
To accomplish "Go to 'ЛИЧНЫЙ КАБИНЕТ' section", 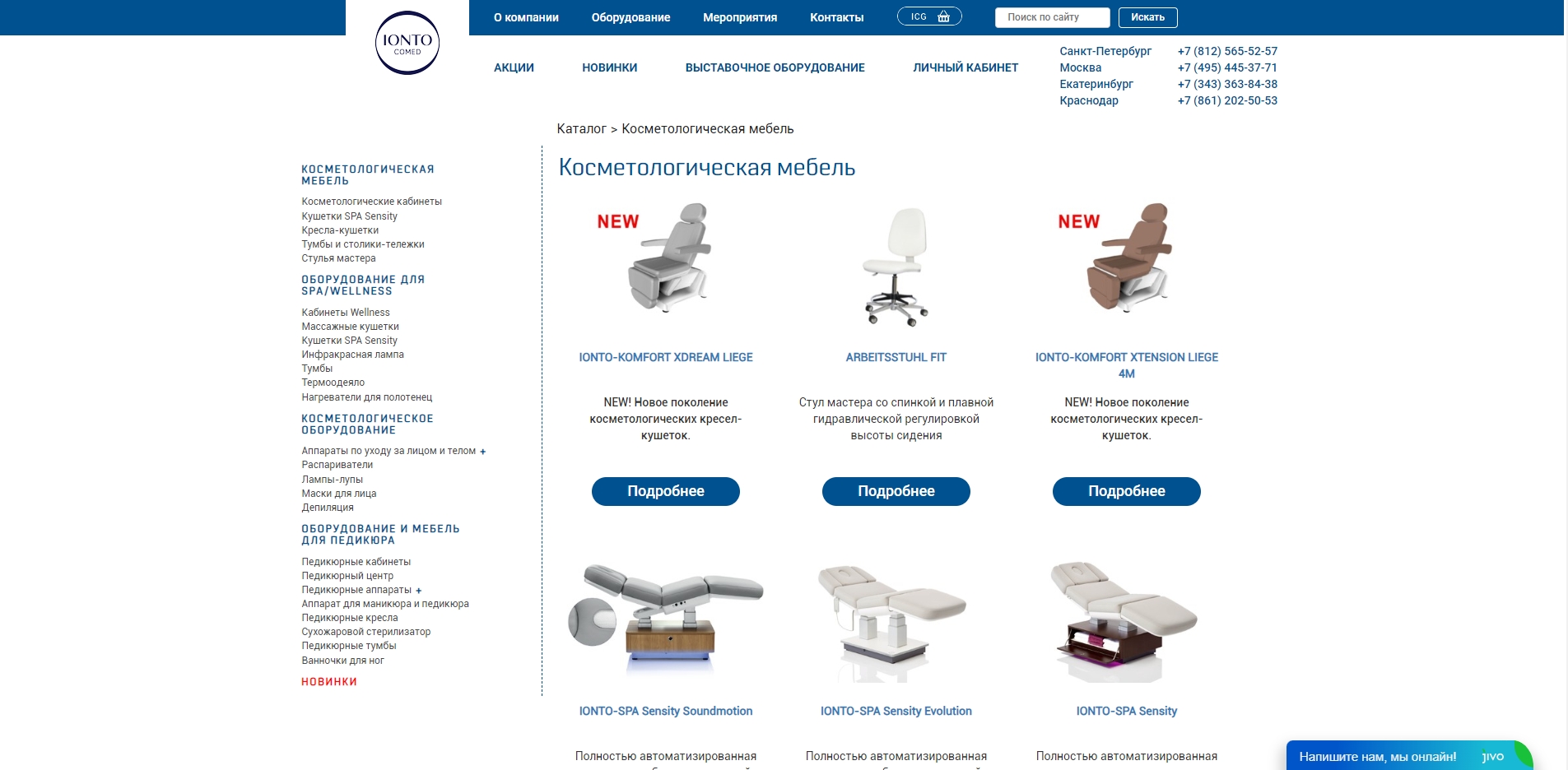I will pos(965,67).
